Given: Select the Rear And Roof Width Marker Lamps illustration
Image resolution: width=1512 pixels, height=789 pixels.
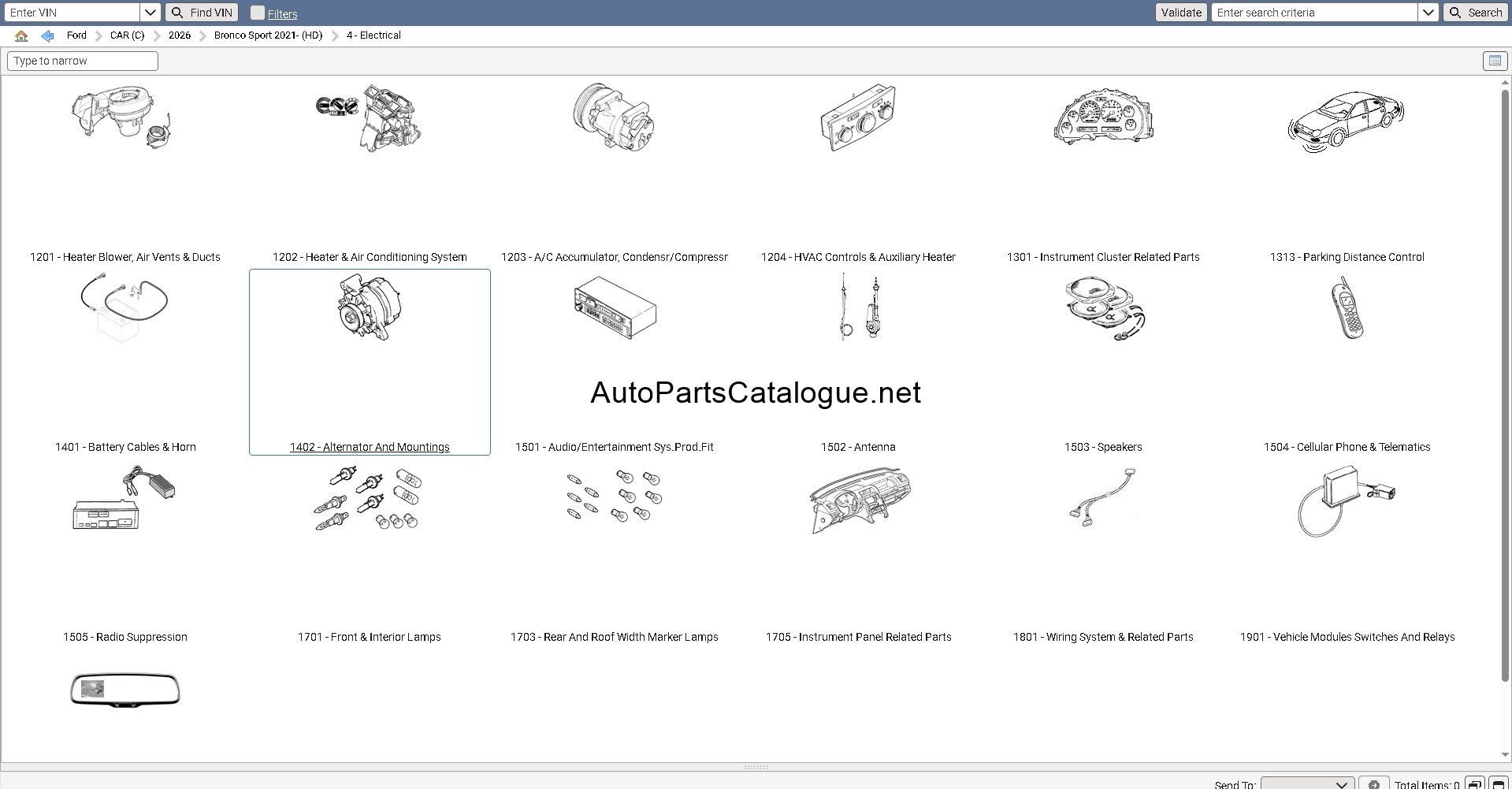Looking at the screenshot, I should tap(615, 497).
